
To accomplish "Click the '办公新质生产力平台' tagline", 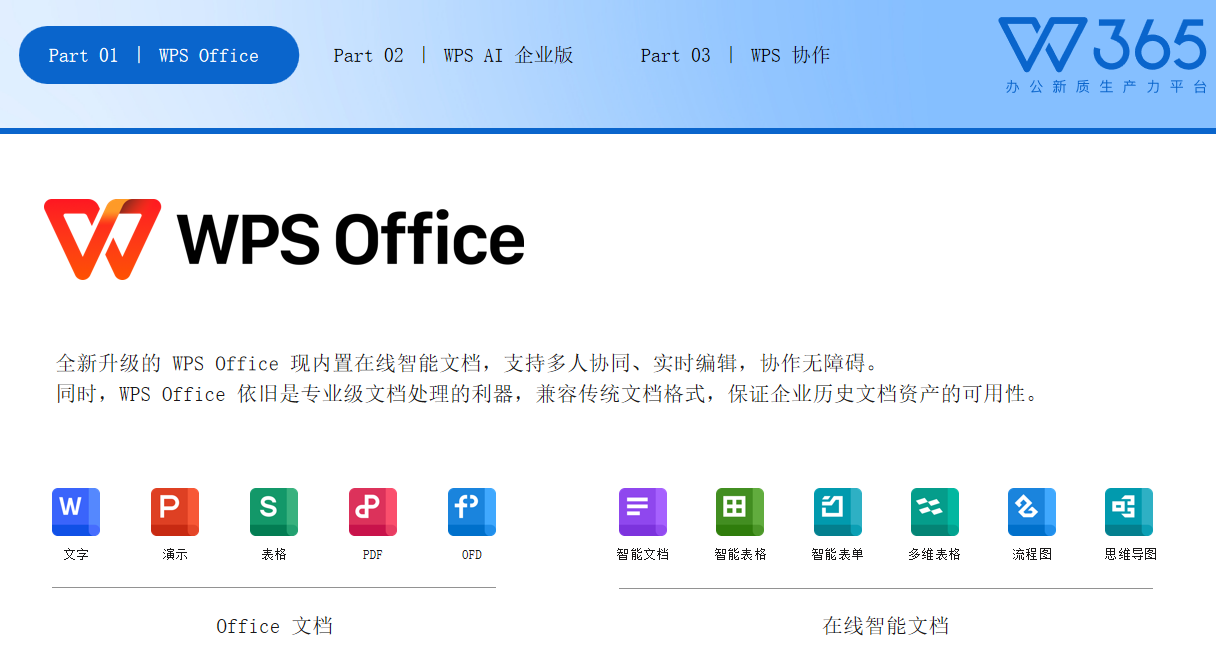I will (x=1107, y=87).
